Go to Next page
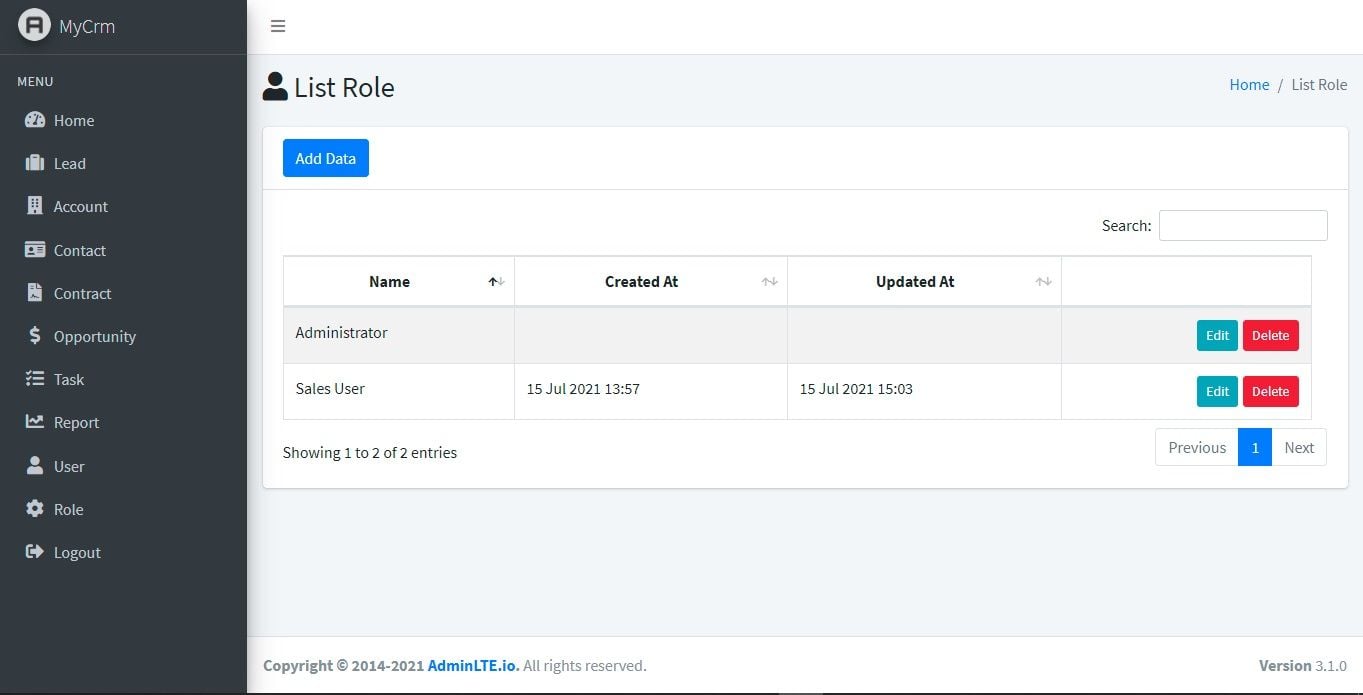1363x695 pixels. pos(1299,447)
